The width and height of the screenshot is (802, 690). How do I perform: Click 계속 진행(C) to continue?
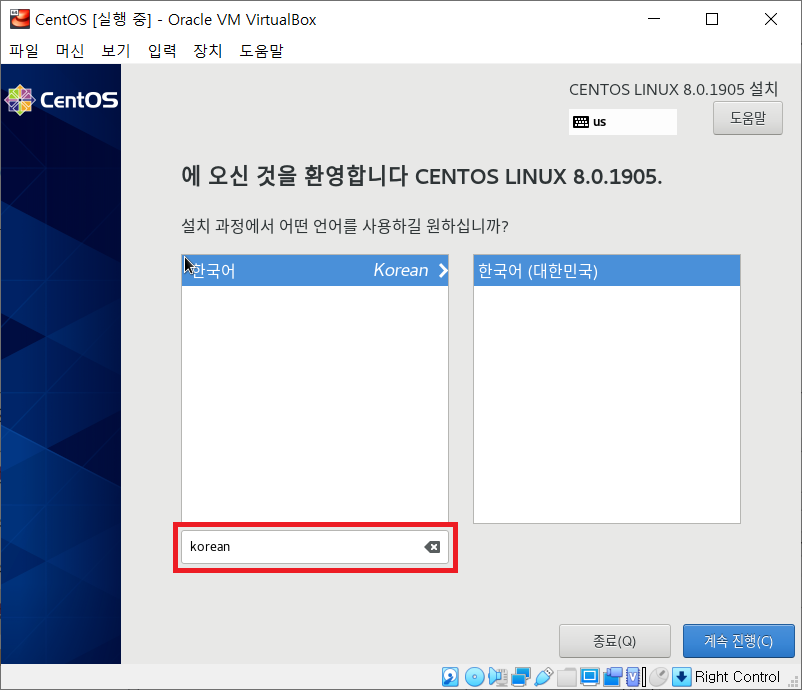coord(739,641)
